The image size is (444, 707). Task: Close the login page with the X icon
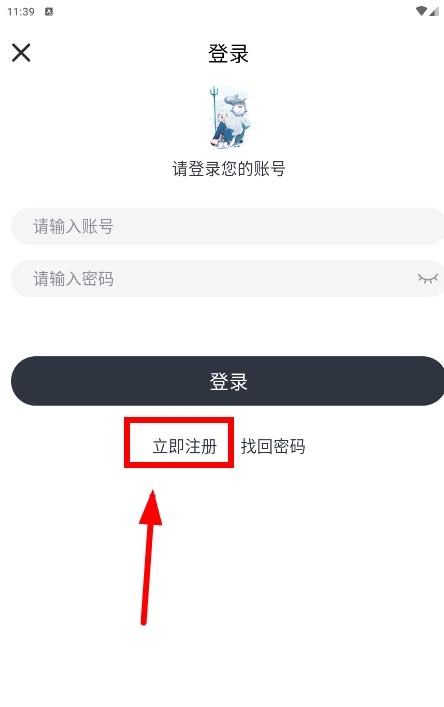(x=21, y=53)
